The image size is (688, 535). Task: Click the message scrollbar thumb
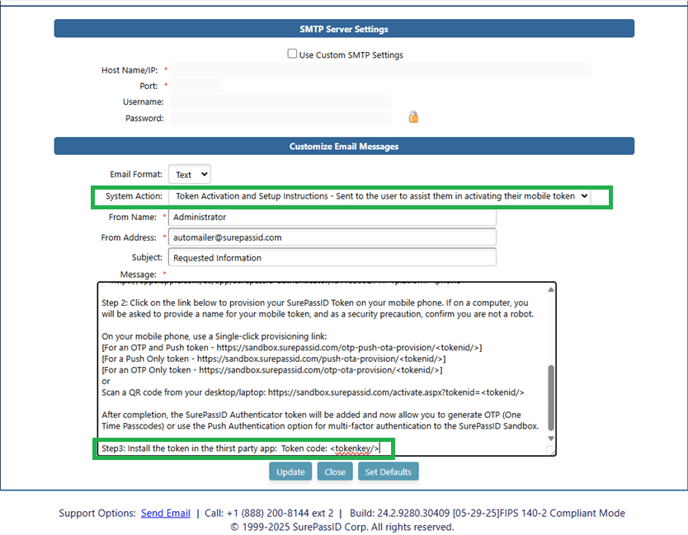coord(551,398)
